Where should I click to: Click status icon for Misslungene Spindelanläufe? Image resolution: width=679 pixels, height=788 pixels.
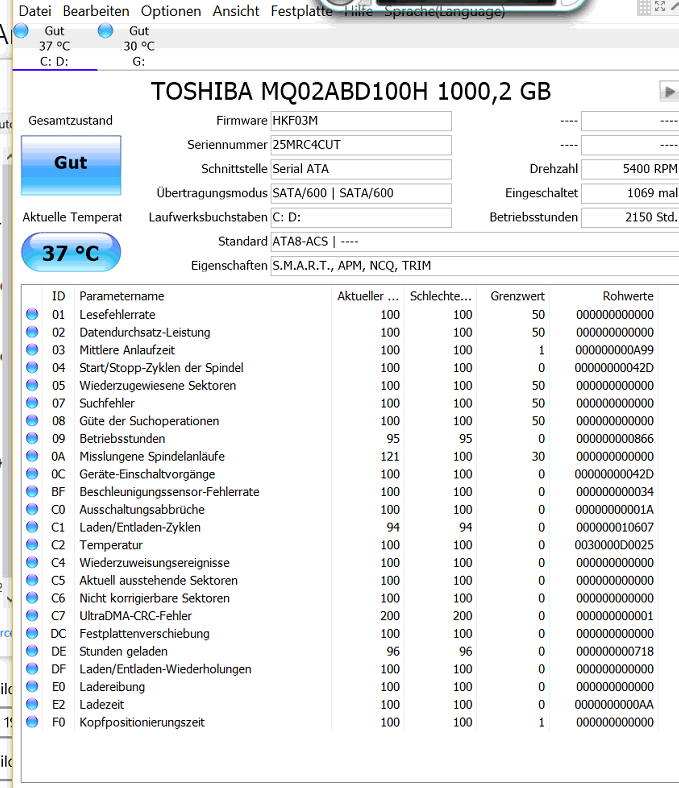point(32,456)
